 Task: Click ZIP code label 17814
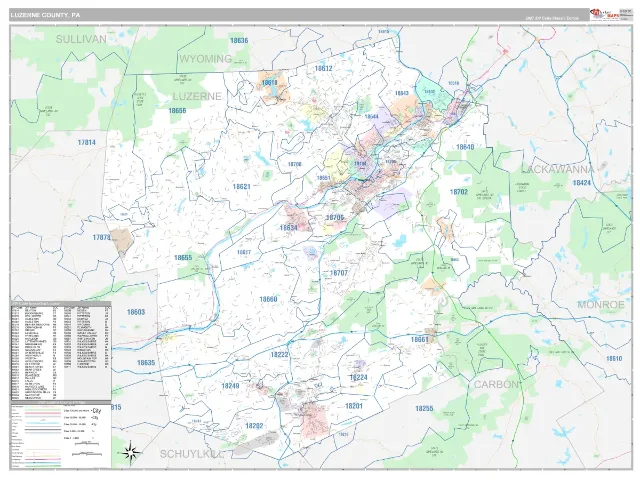pyautogui.click(x=87, y=142)
